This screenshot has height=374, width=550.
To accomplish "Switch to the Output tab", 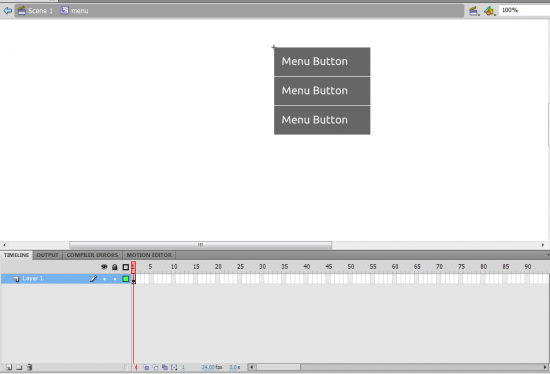I will coord(47,255).
